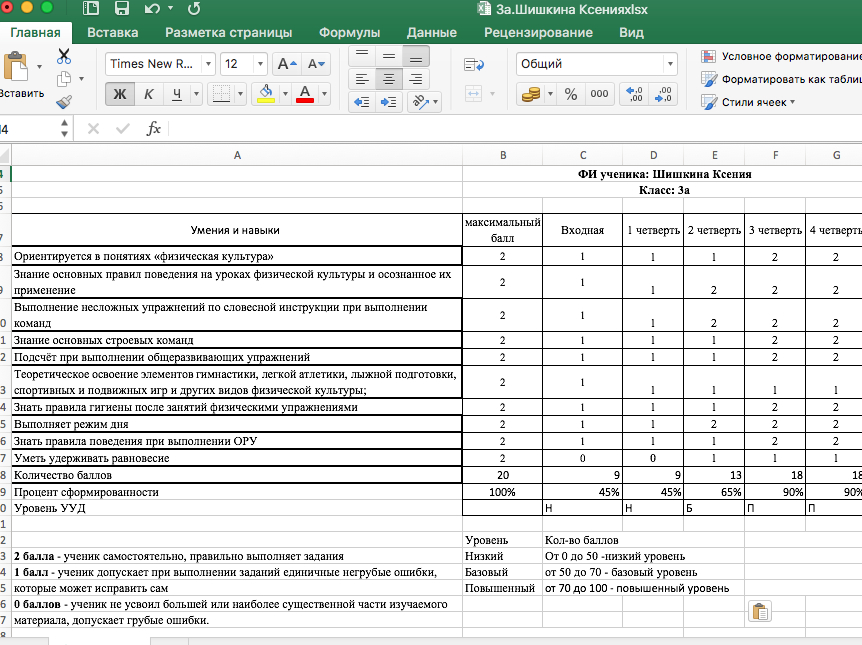Cut selection with the scissors icon
862x645 pixels.
64,56
